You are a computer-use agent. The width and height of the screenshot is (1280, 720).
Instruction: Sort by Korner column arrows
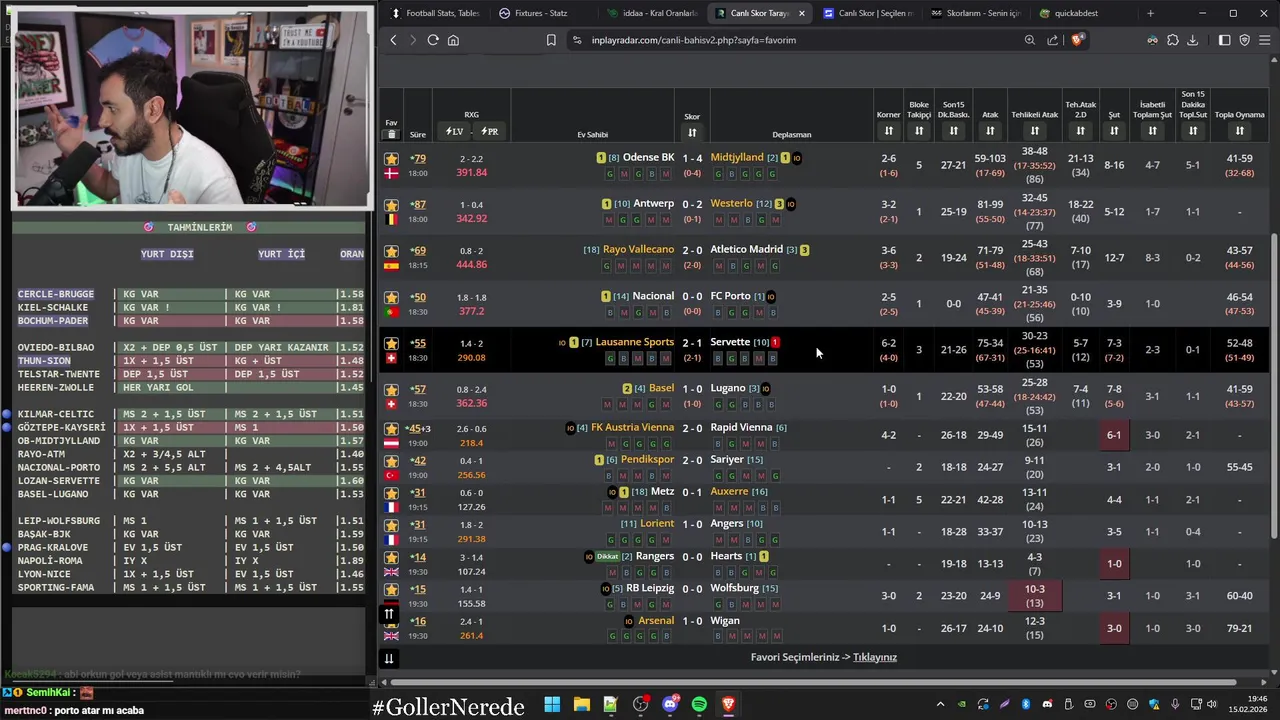888,131
